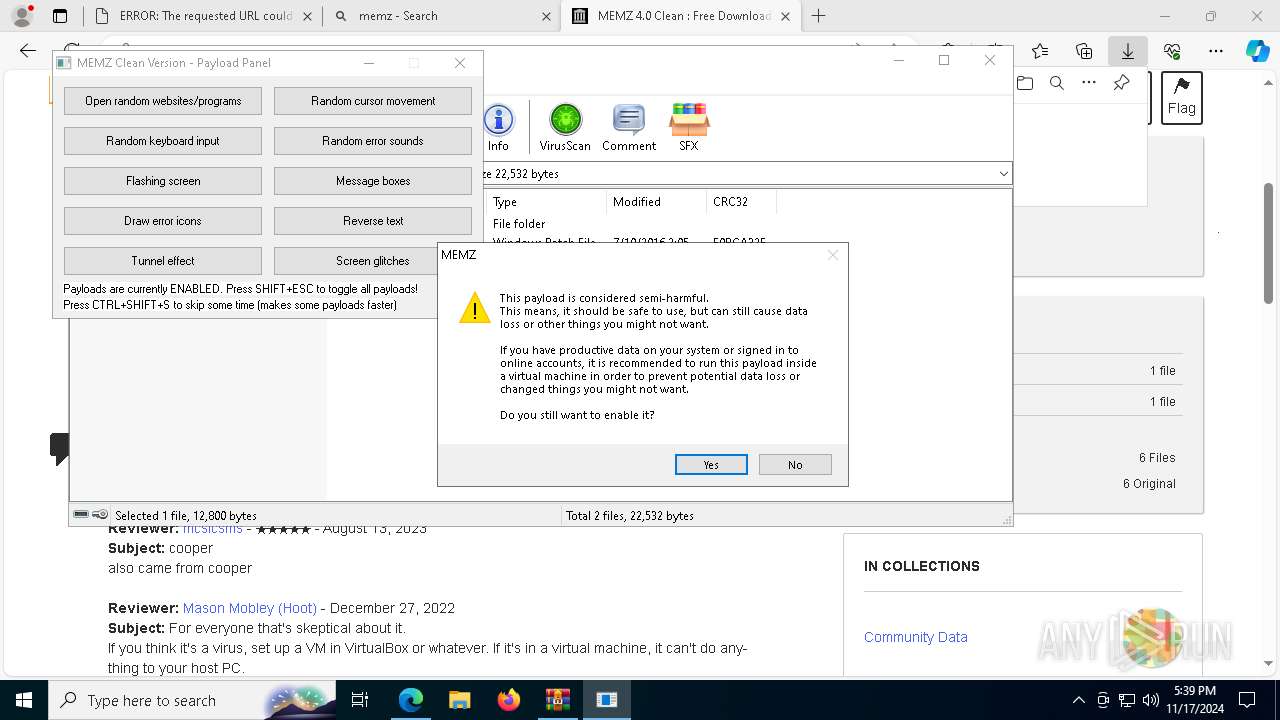This screenshot has width=1280, height=720.
Task: Toggle Random cursor movement payload
Action: pos(373,101)
